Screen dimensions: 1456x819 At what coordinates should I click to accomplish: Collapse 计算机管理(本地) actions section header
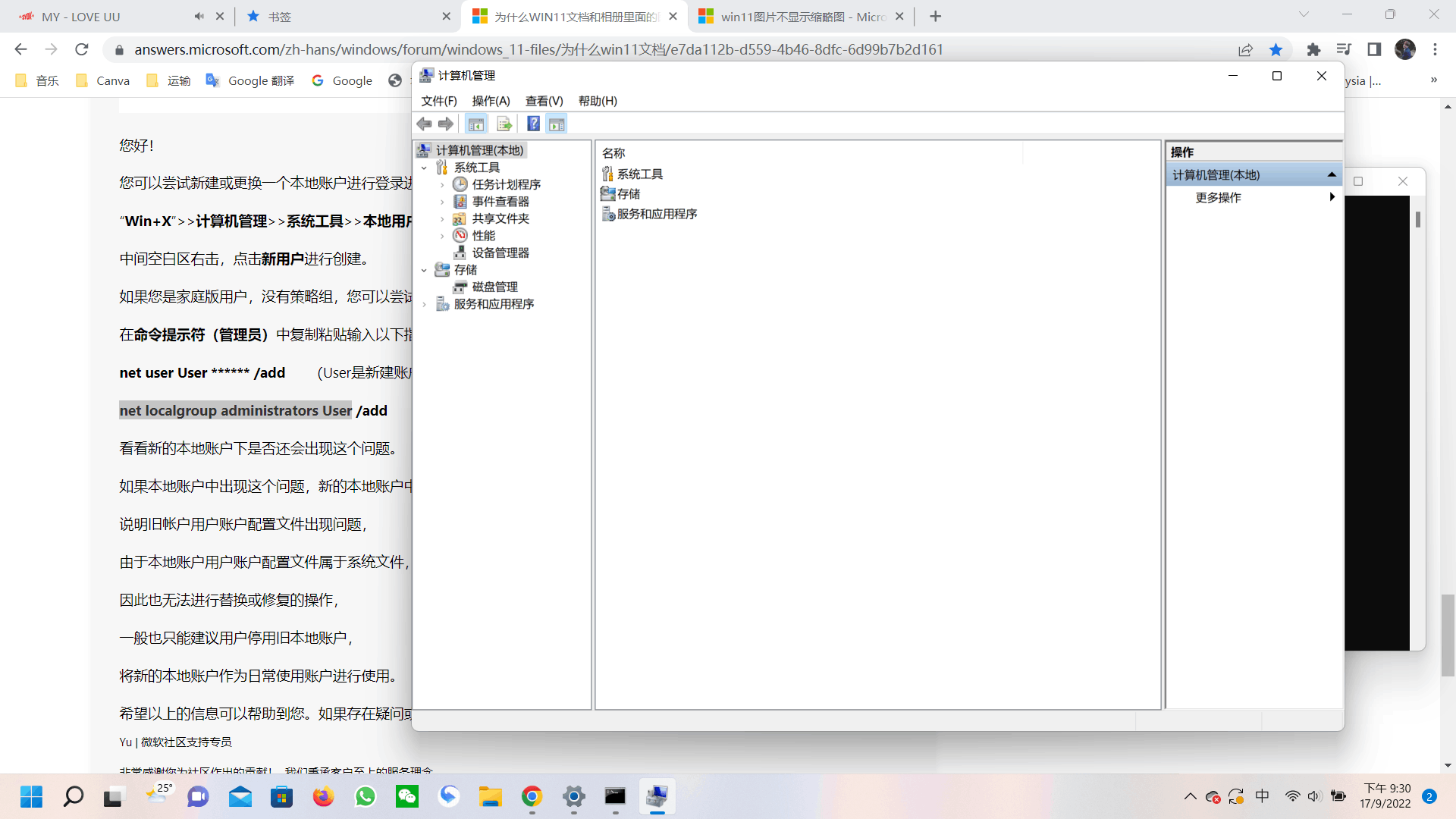pos(1331,174)
